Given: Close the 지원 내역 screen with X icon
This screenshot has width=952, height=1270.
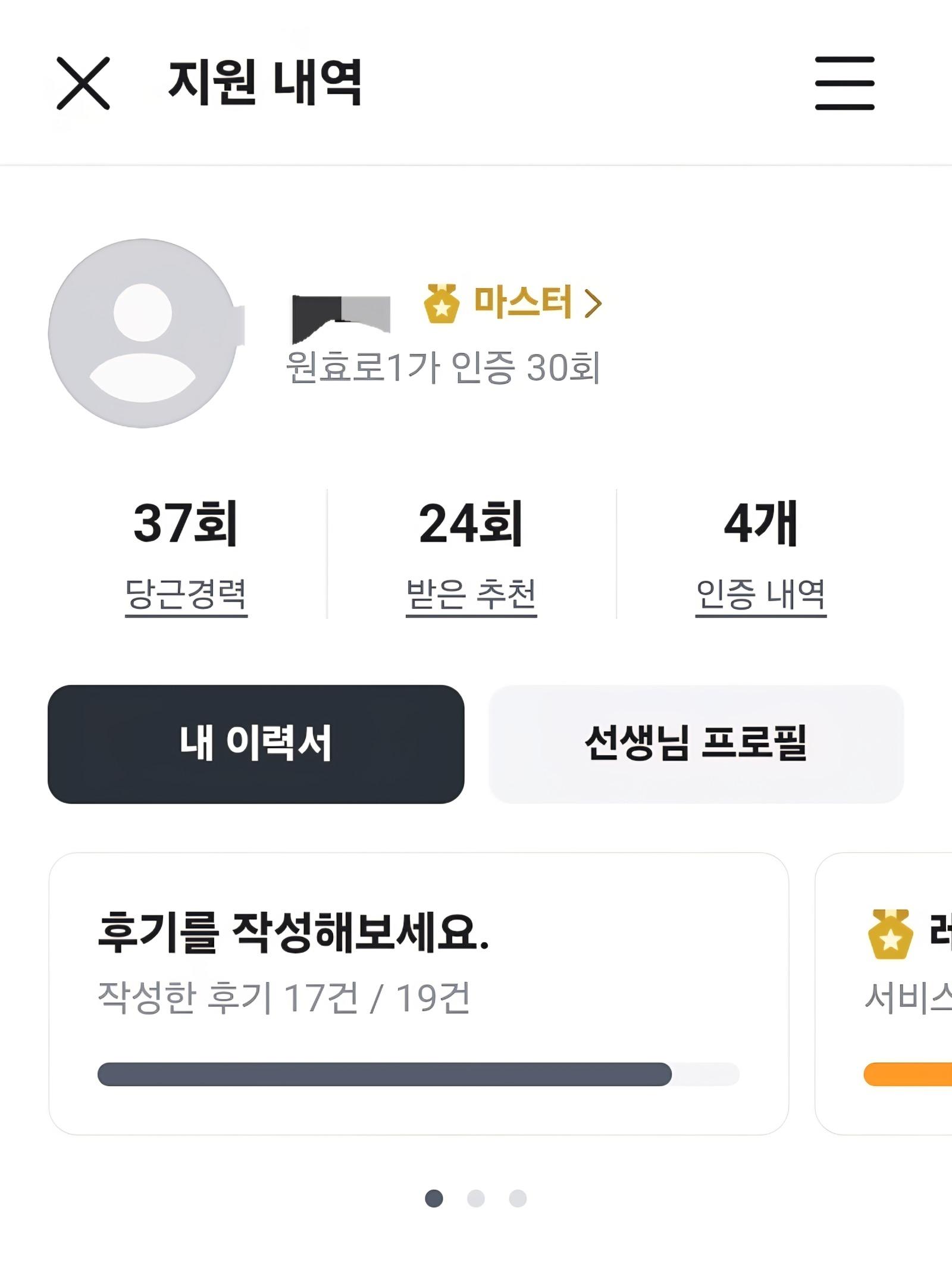Looking at the screenshot, I should point(83,83).
